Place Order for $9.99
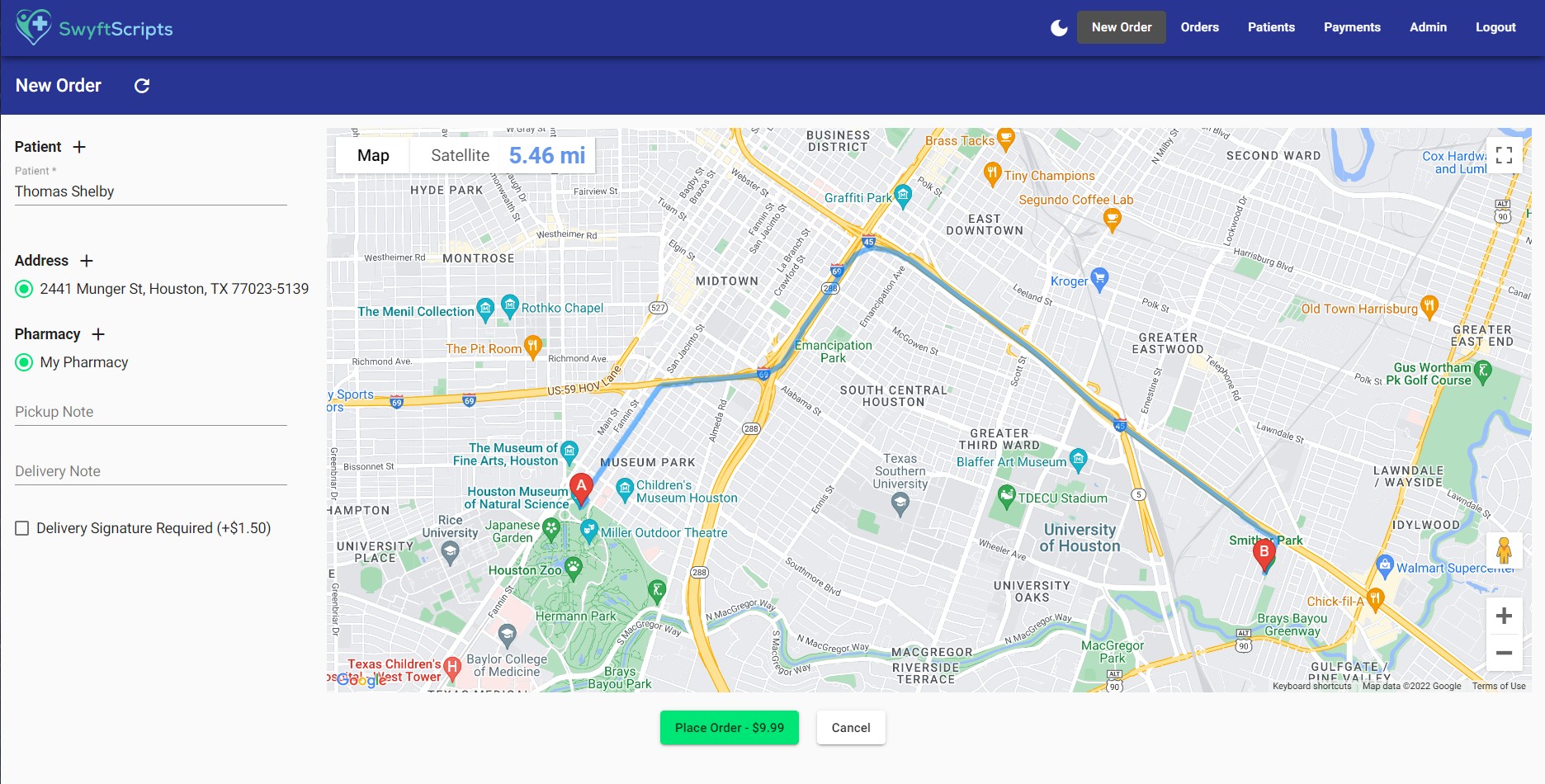Viewport: 1545px width, 784px height. pyautogui.click(x=730, y=728)
